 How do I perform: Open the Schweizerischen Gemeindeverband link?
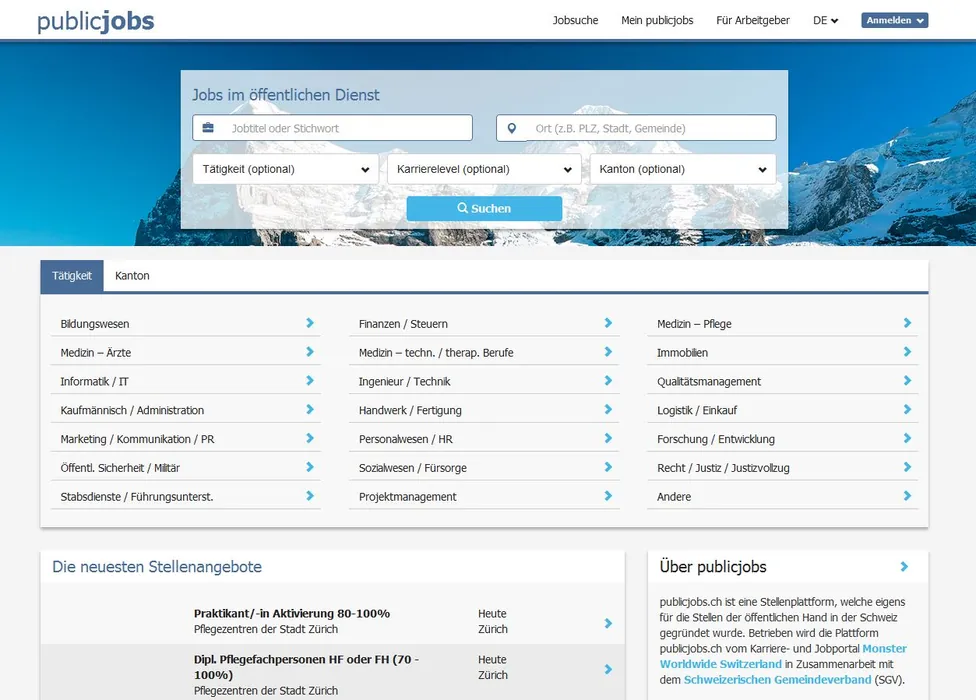(777, 679)
